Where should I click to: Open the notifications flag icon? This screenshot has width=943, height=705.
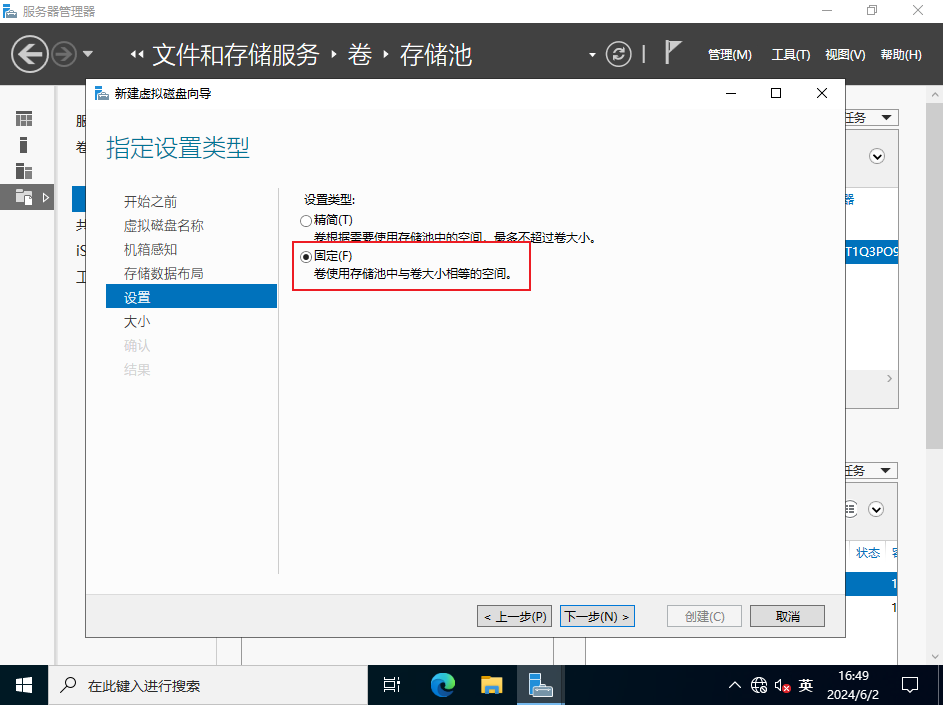(673, 53)
